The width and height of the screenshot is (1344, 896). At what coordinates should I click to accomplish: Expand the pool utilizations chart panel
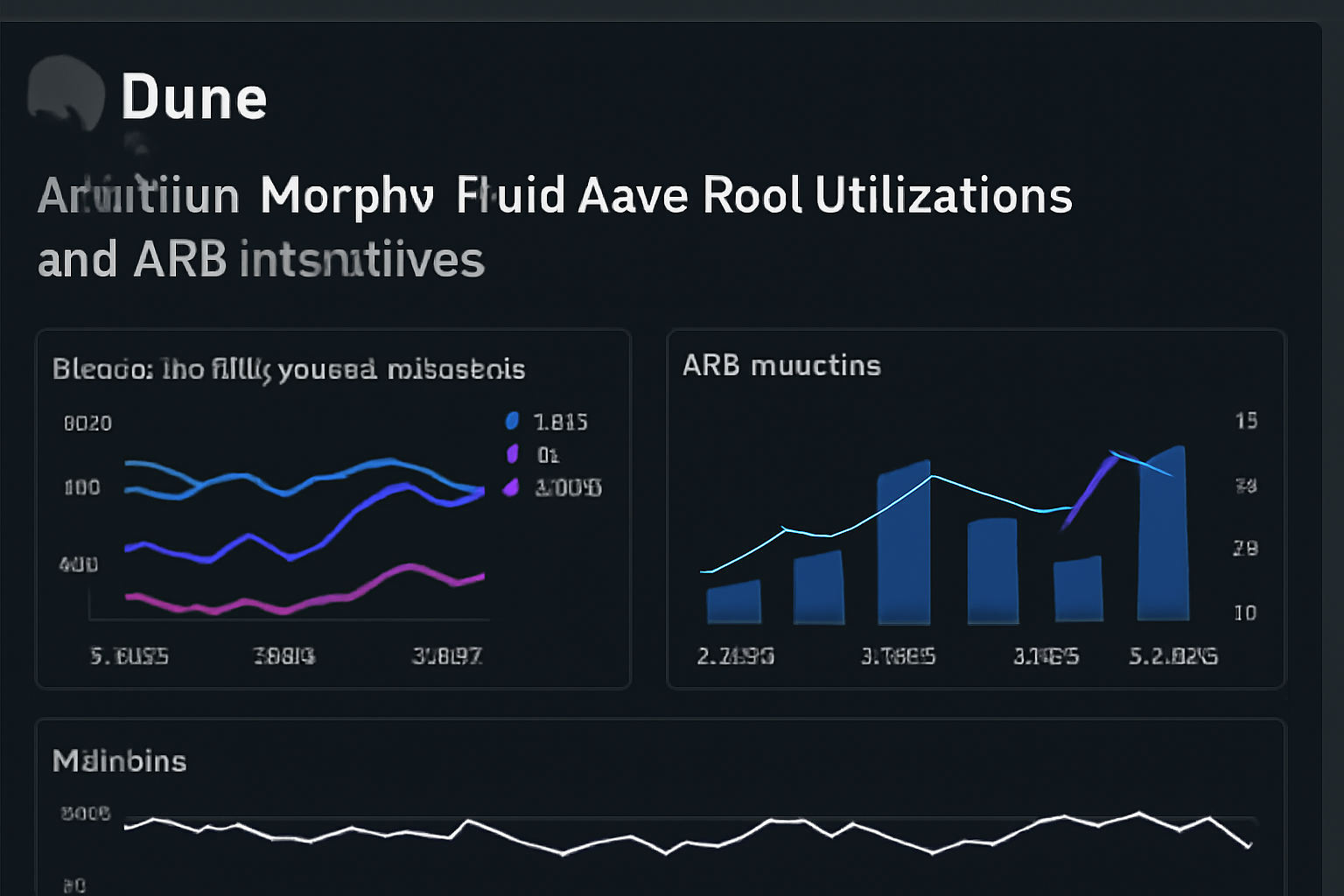[x=332, y=507]
